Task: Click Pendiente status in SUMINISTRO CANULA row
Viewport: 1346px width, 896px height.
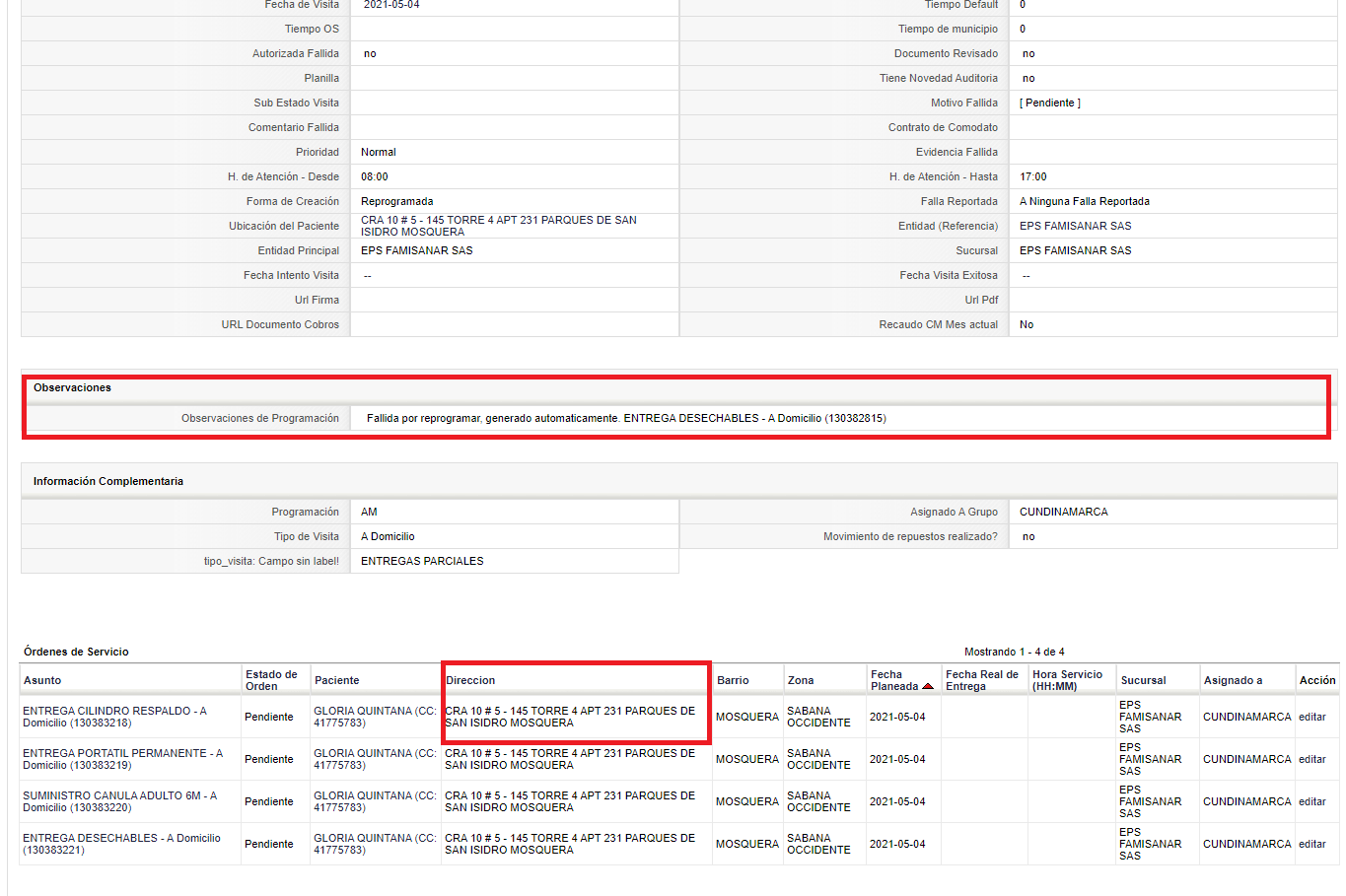Action: pos(268,801)
